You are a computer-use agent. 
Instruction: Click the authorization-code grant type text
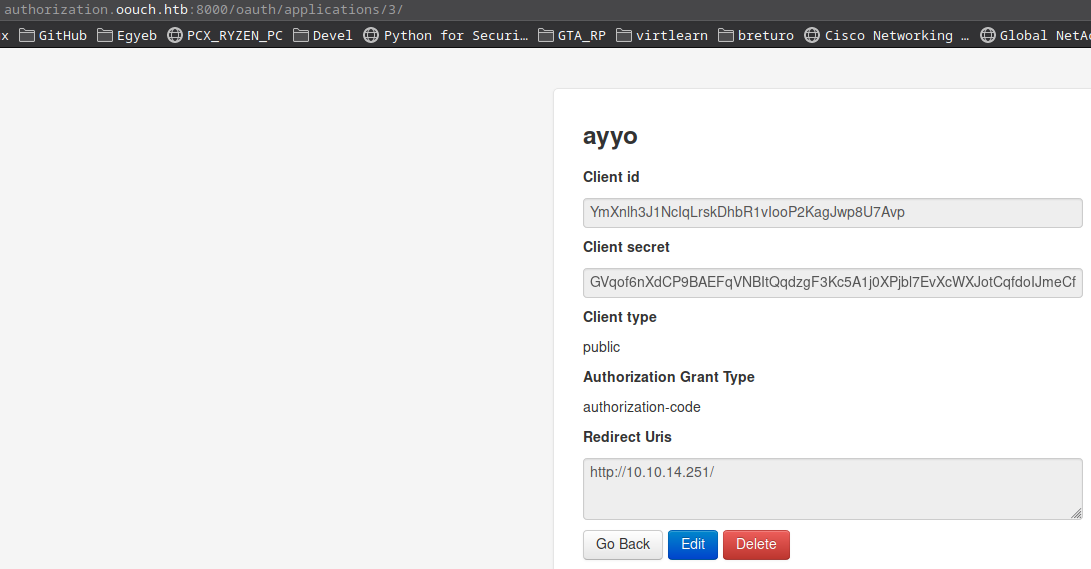641,407
